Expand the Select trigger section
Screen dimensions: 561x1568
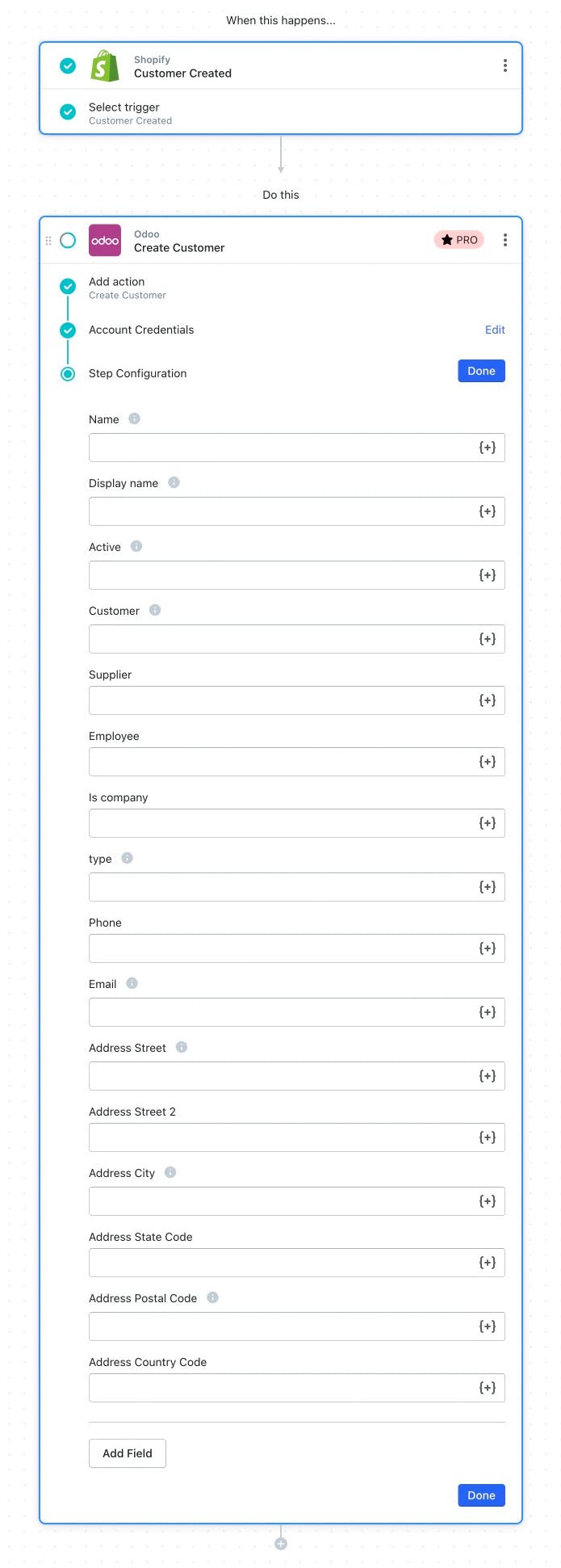pos(281,112)
